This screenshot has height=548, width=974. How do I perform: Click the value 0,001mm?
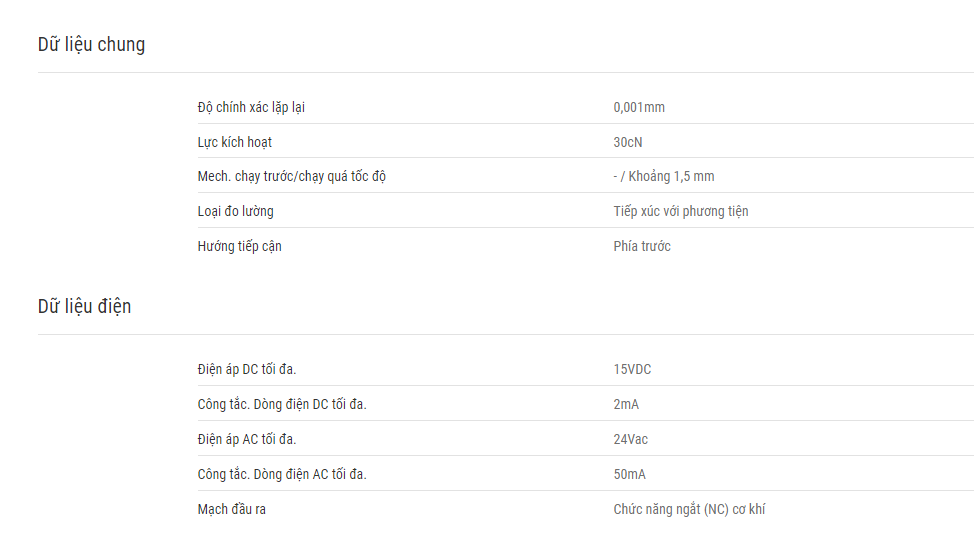coord(639,107)
